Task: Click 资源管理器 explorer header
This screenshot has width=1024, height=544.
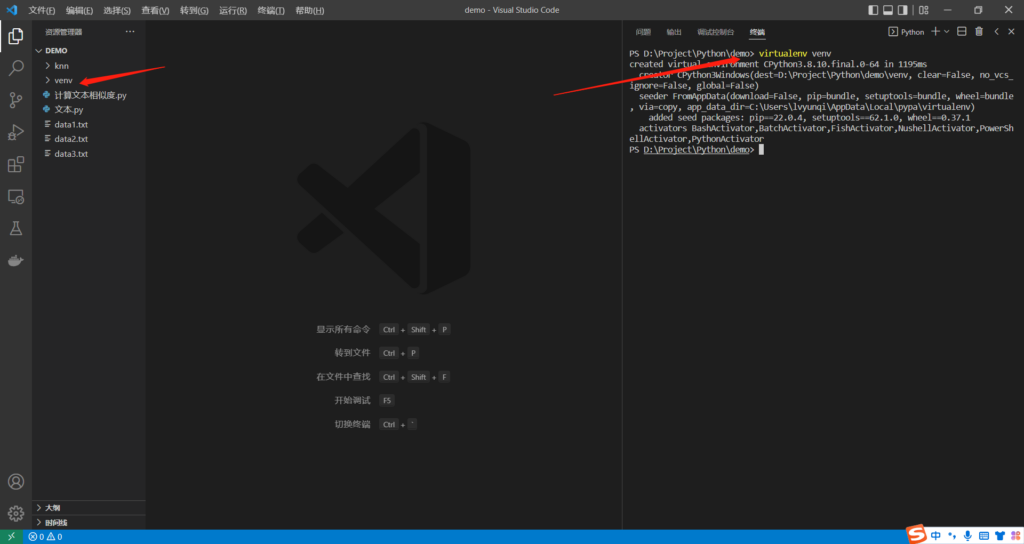Action: click(x=63, y=32)
